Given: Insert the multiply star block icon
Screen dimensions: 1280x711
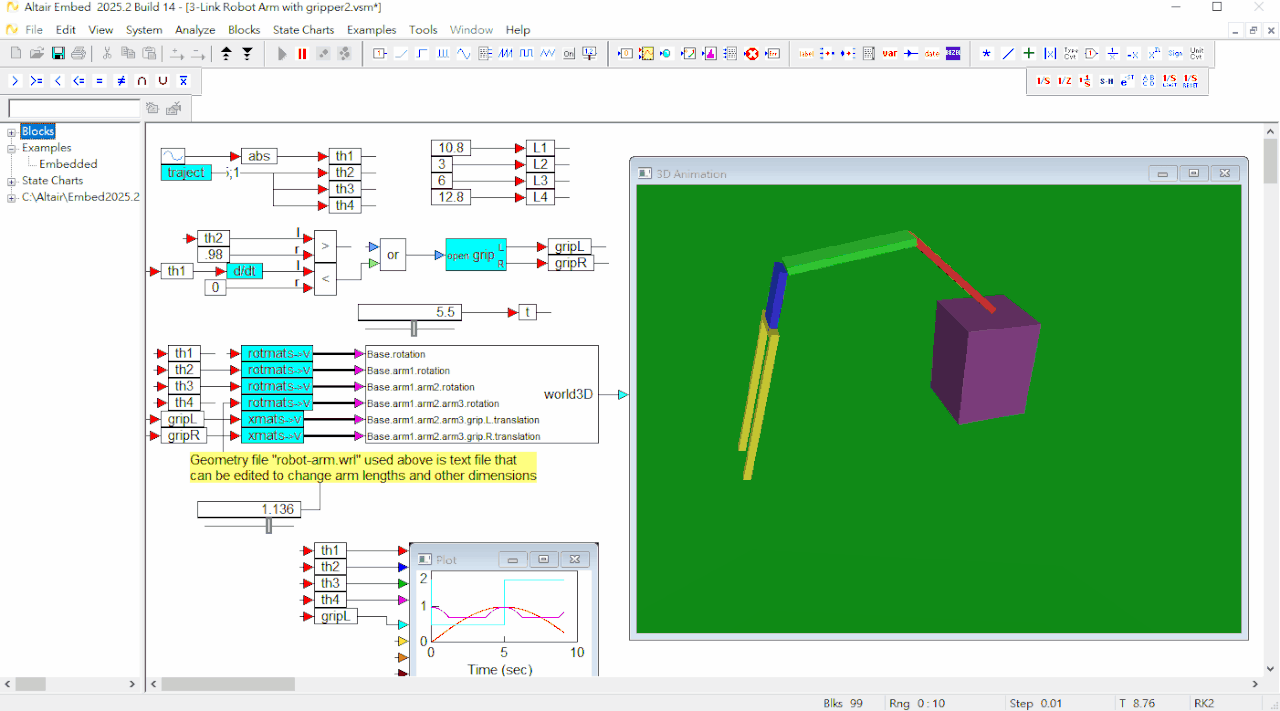Looking at the screenshot, I should pos(986,53).
